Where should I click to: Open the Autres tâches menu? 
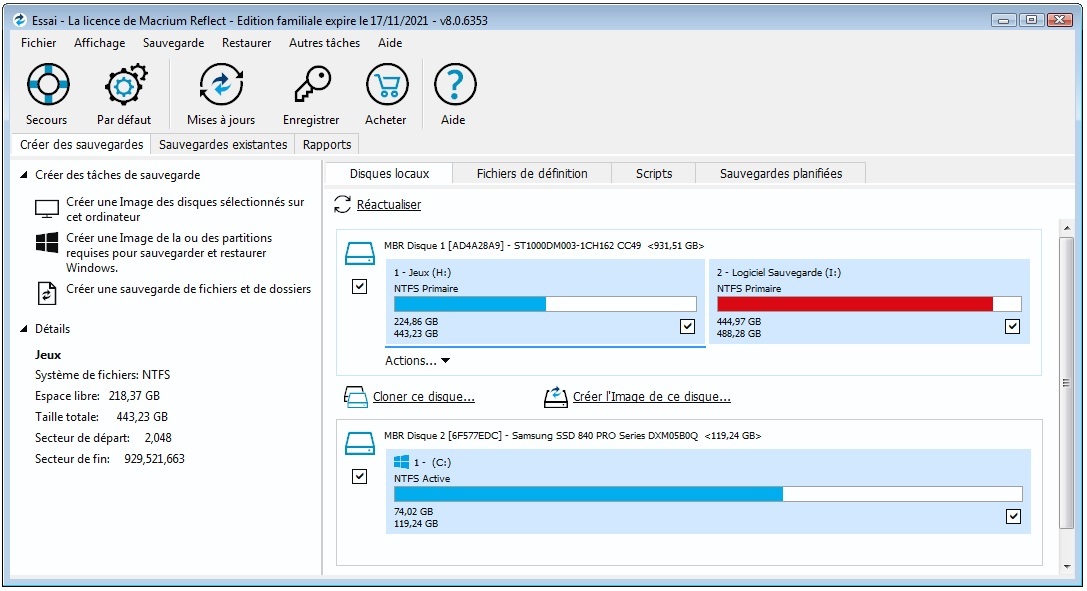point(324,43)
